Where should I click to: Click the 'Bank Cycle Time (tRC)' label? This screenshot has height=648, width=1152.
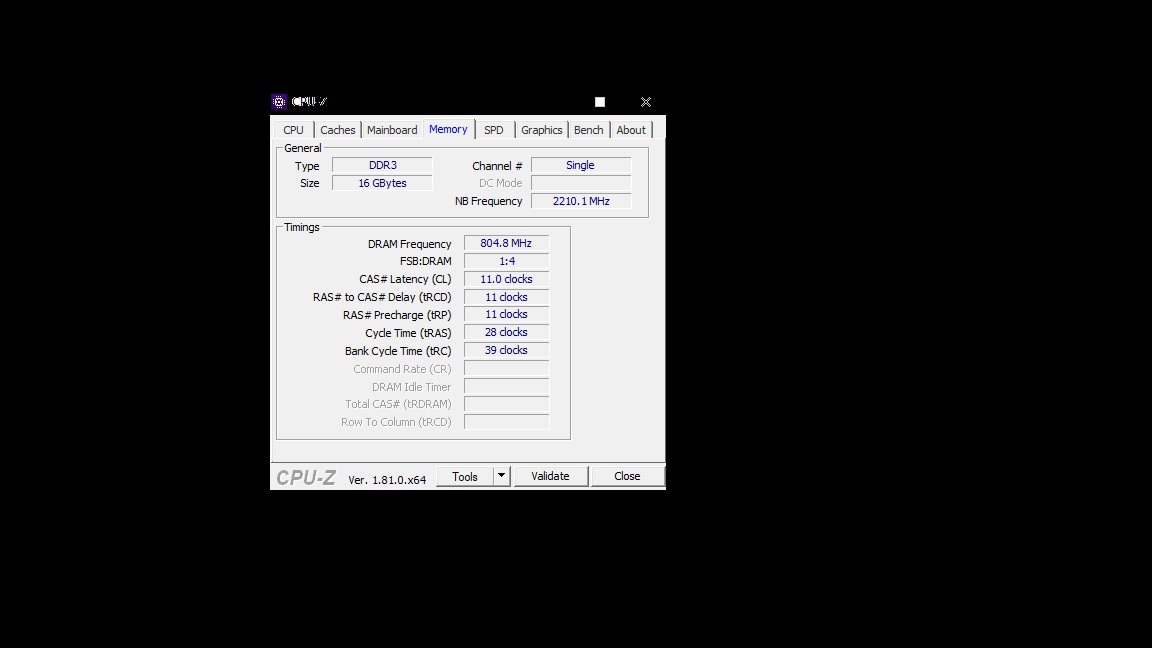click(x=398, y=351)
